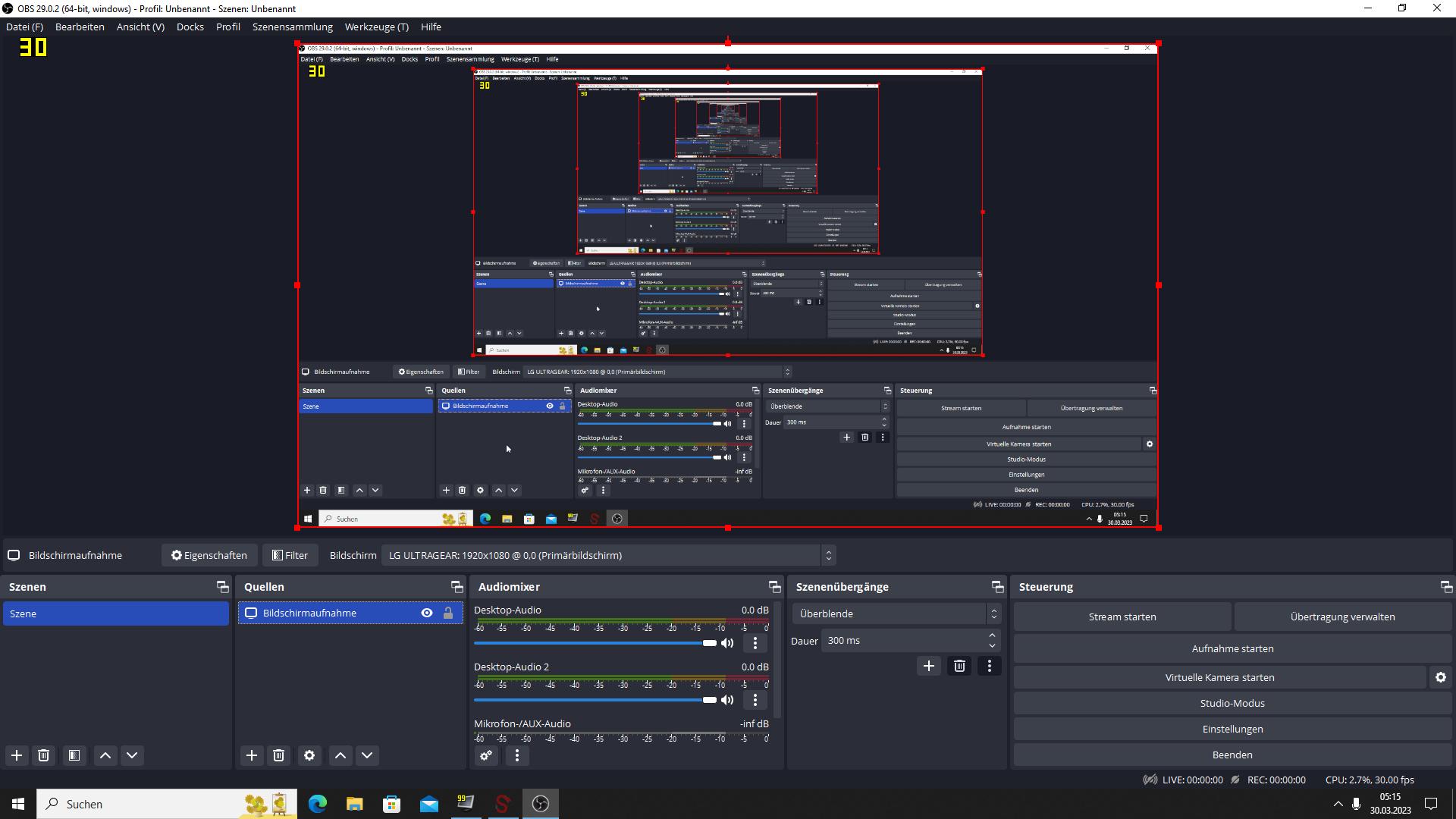The width and height of the screenshot is (1456, 819).
Task: Open Szenensammlung menu
Action: pos(293,27)
